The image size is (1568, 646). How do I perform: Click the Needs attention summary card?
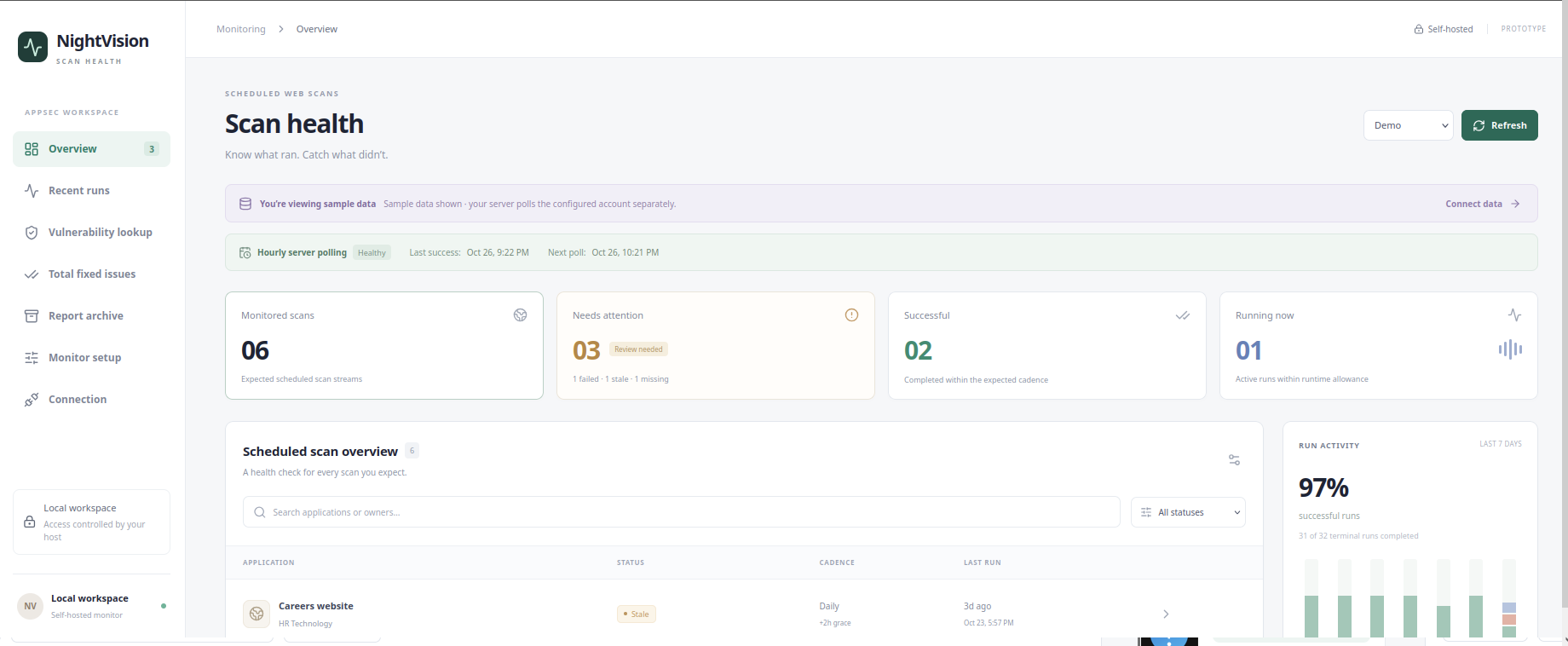[715, 345]
